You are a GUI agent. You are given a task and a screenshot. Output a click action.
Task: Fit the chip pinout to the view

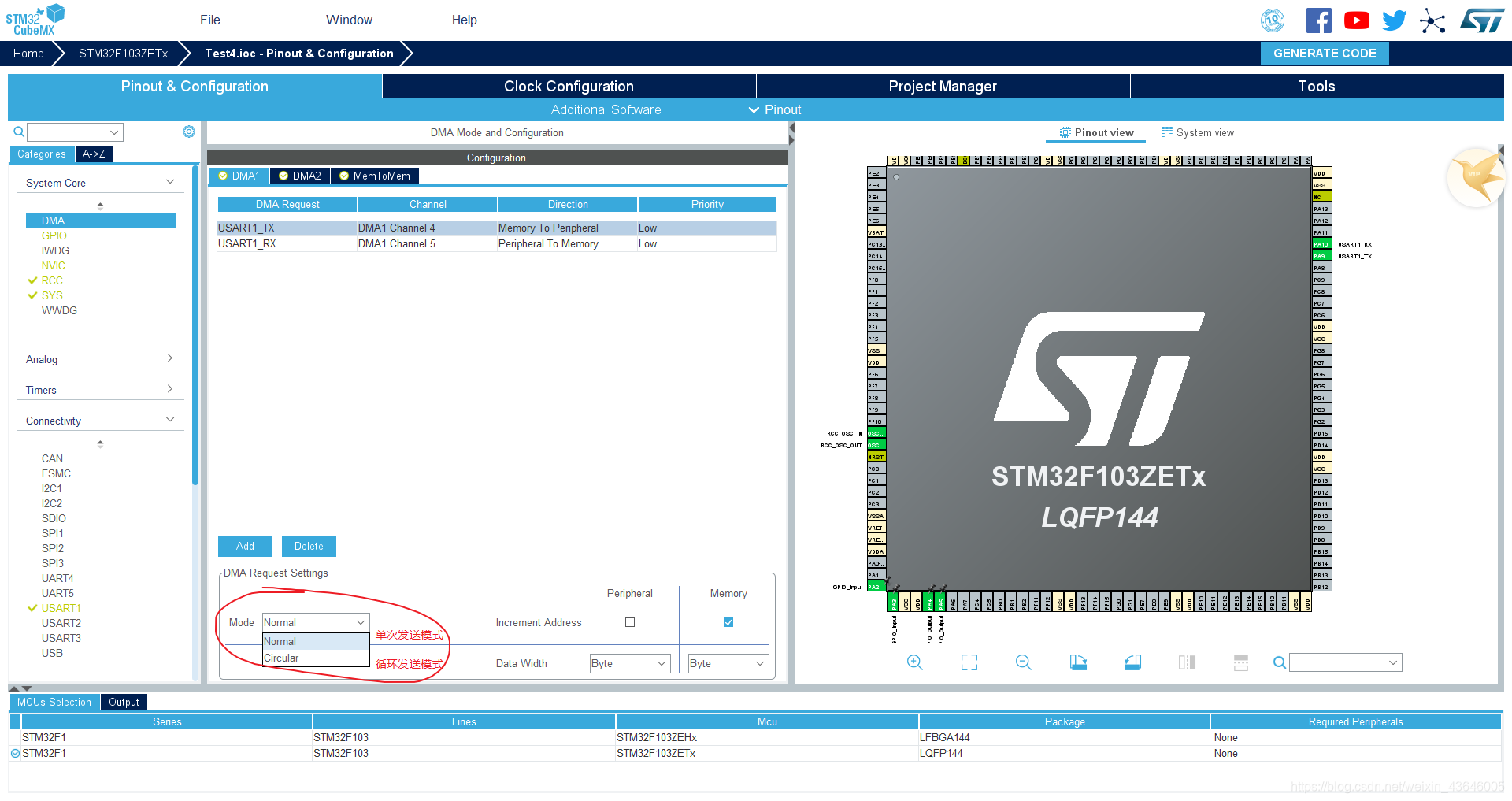point(969,662)
